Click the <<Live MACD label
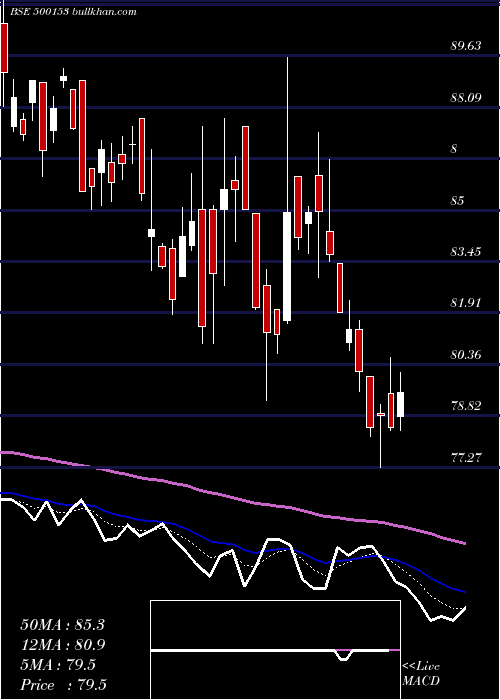Screen dimensions: 500x700 (x=421, y=673)
